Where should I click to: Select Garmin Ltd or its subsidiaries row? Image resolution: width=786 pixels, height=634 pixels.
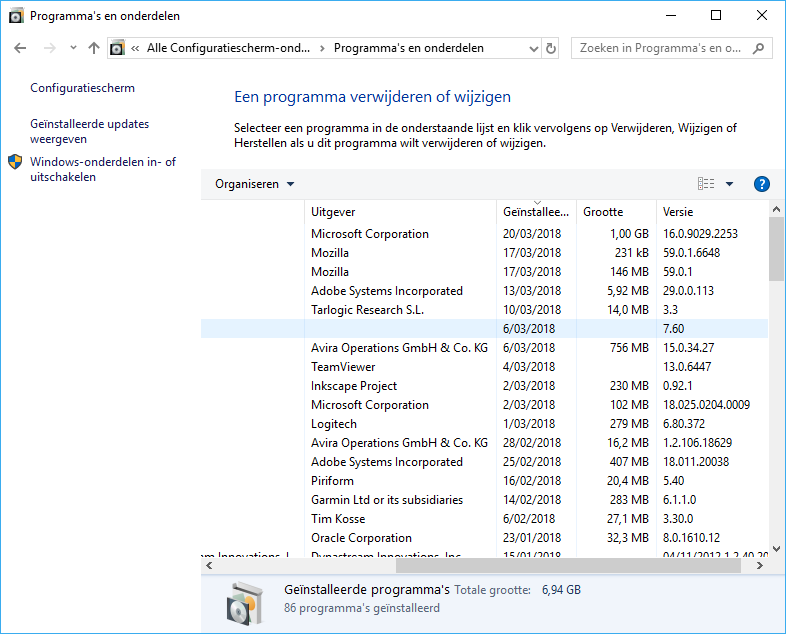(484, 500)
